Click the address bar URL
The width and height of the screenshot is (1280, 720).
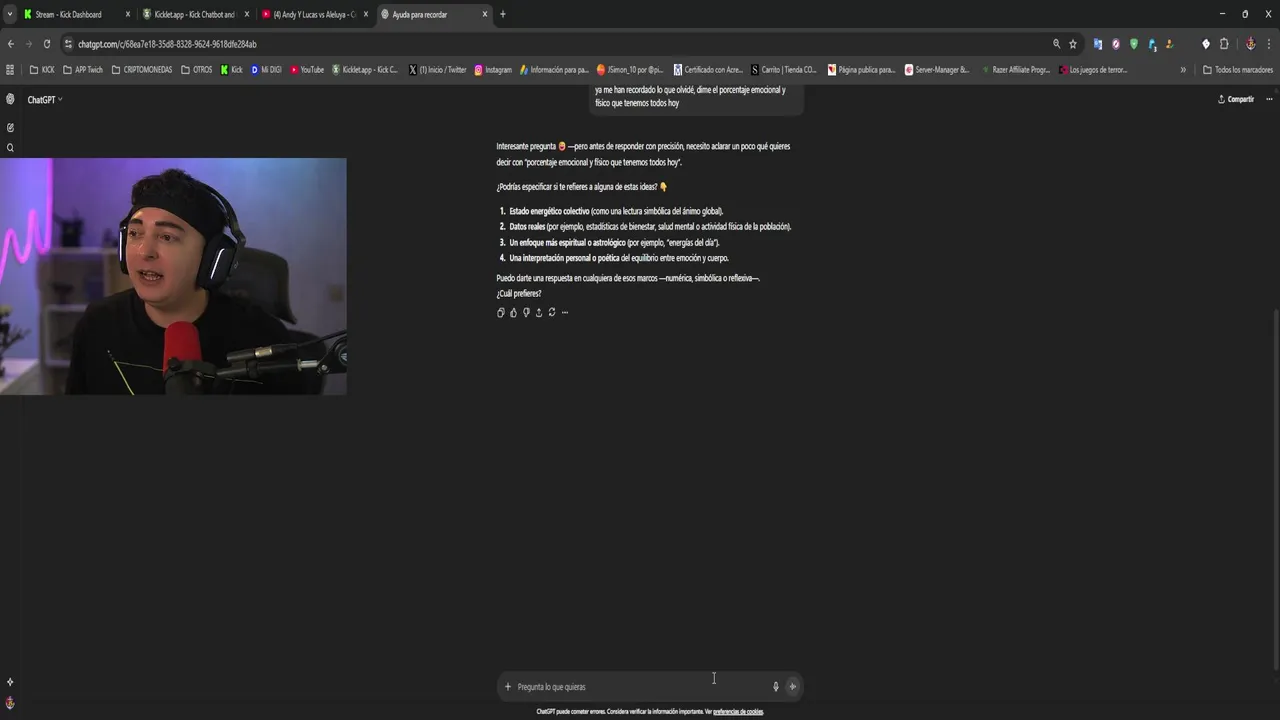pyautogui.click(x=167, y=44)
